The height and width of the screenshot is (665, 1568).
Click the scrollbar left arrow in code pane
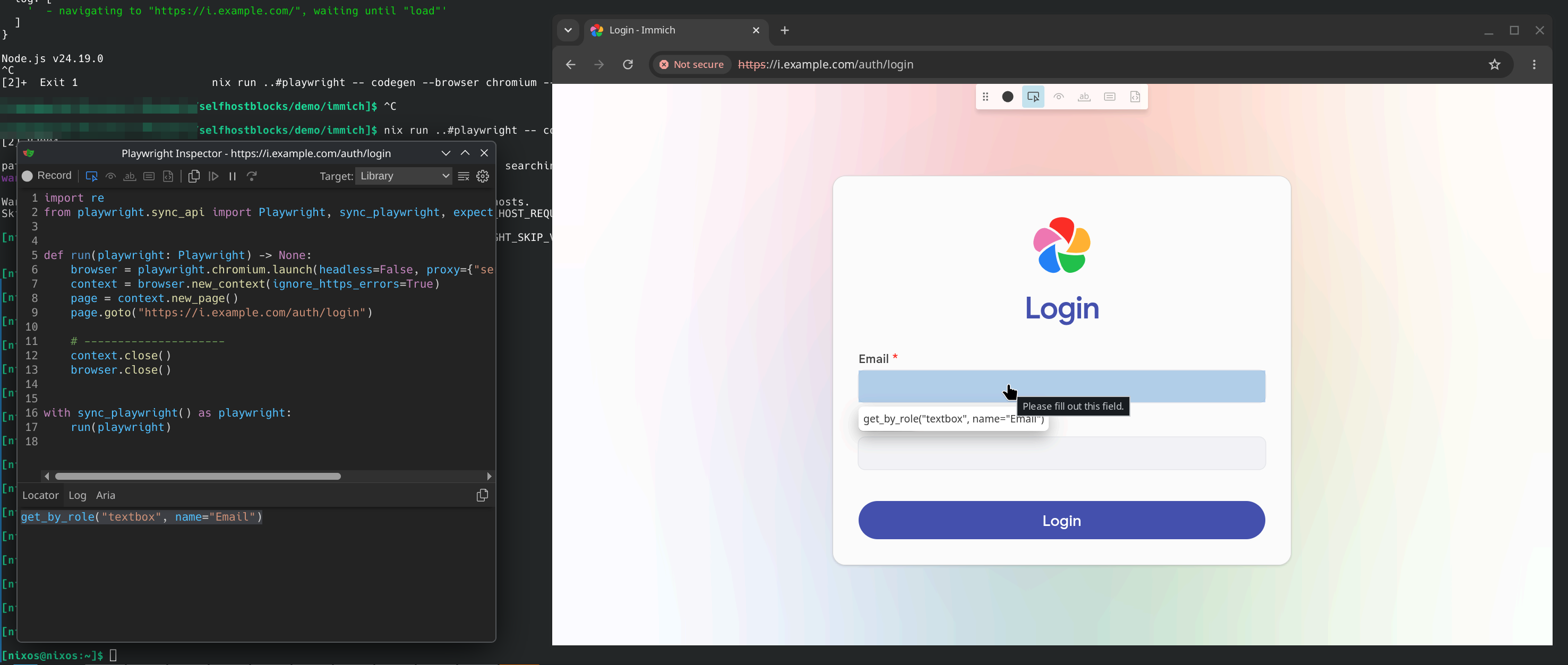click(x=47, y=477)
